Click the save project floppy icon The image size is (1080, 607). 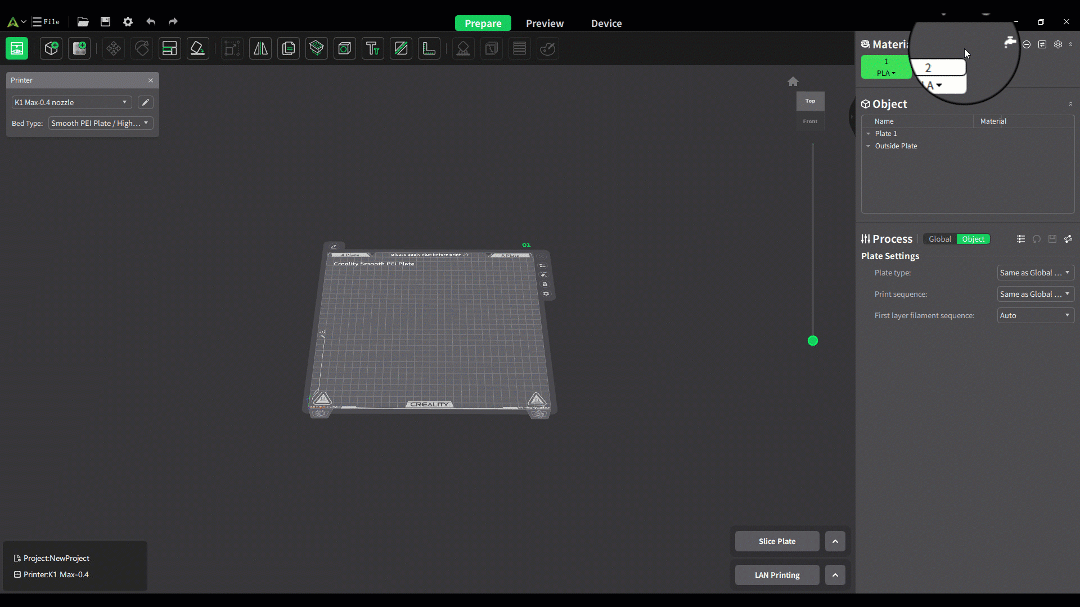105,22
